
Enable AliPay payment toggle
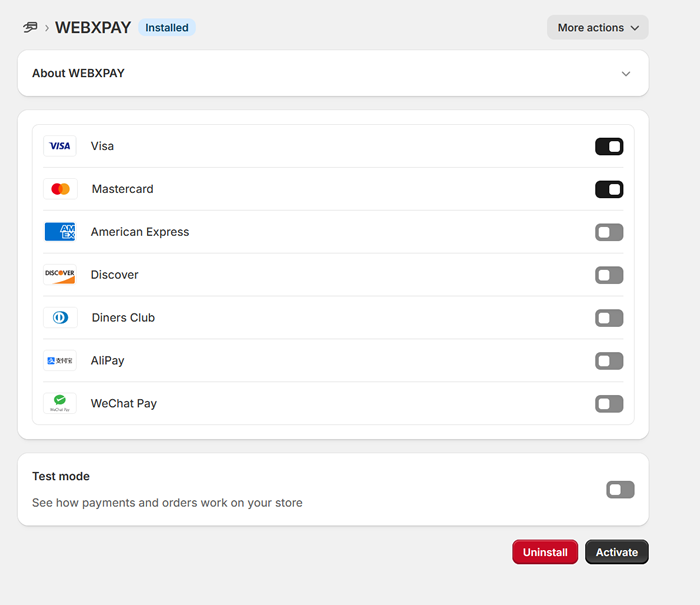(x=609, y=362)
